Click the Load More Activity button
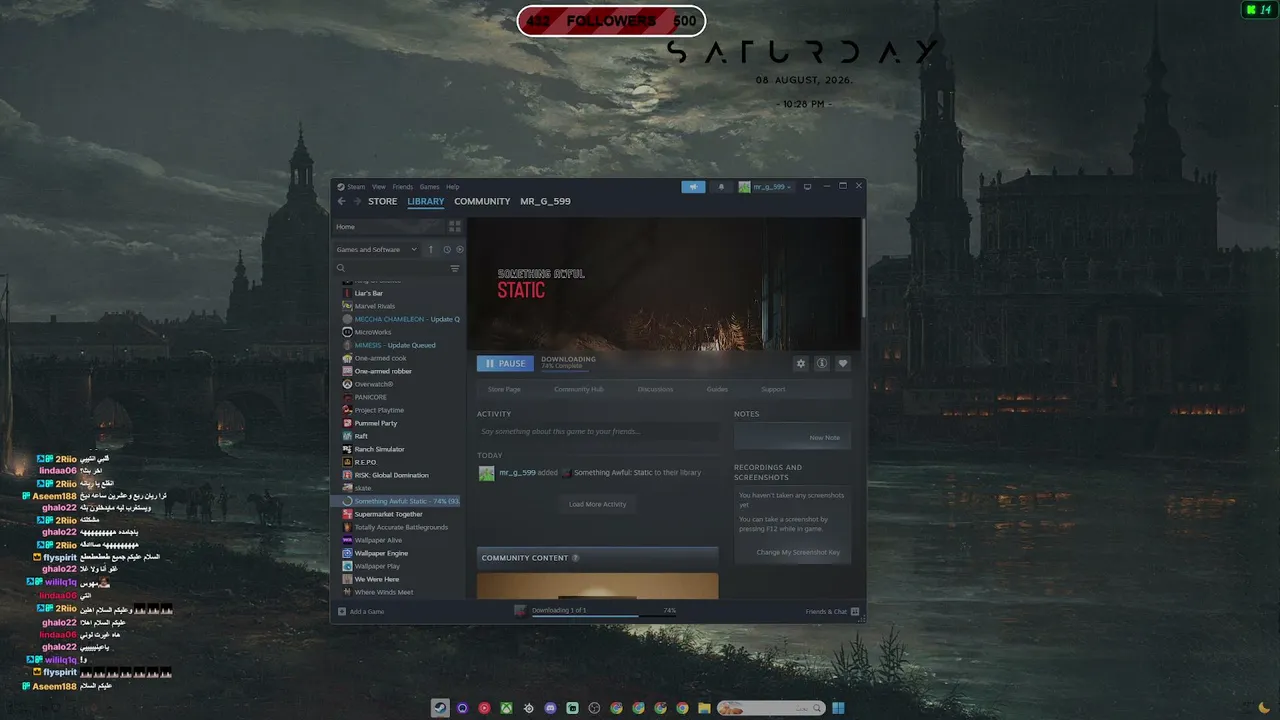This screenshot has height=720, width=1280. [x=598, y=504]
